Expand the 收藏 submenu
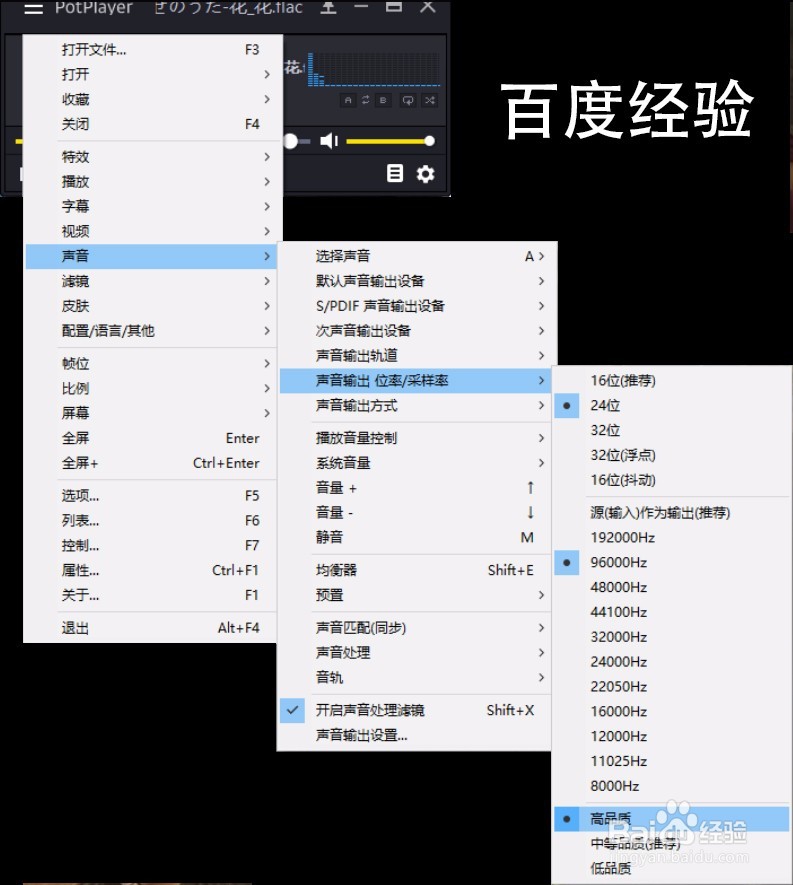793x885 pixels. [151, 99]
